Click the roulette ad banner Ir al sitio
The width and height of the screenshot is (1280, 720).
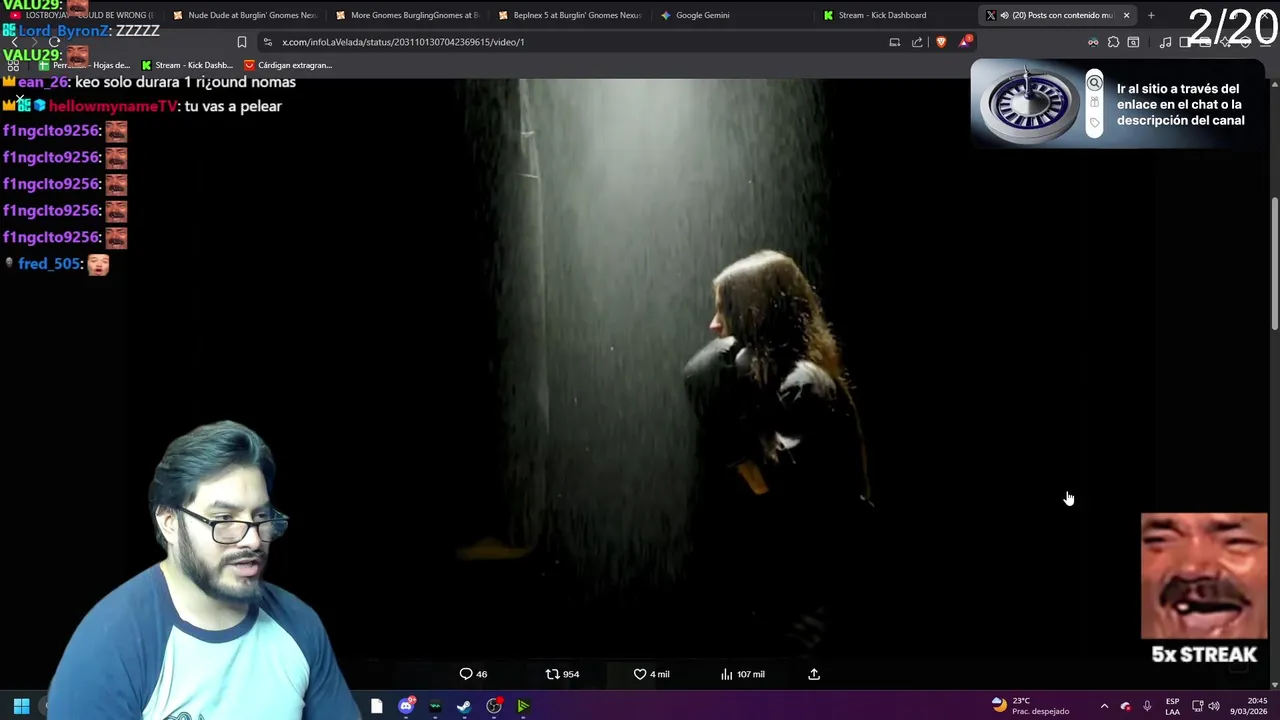[1118, 104]
